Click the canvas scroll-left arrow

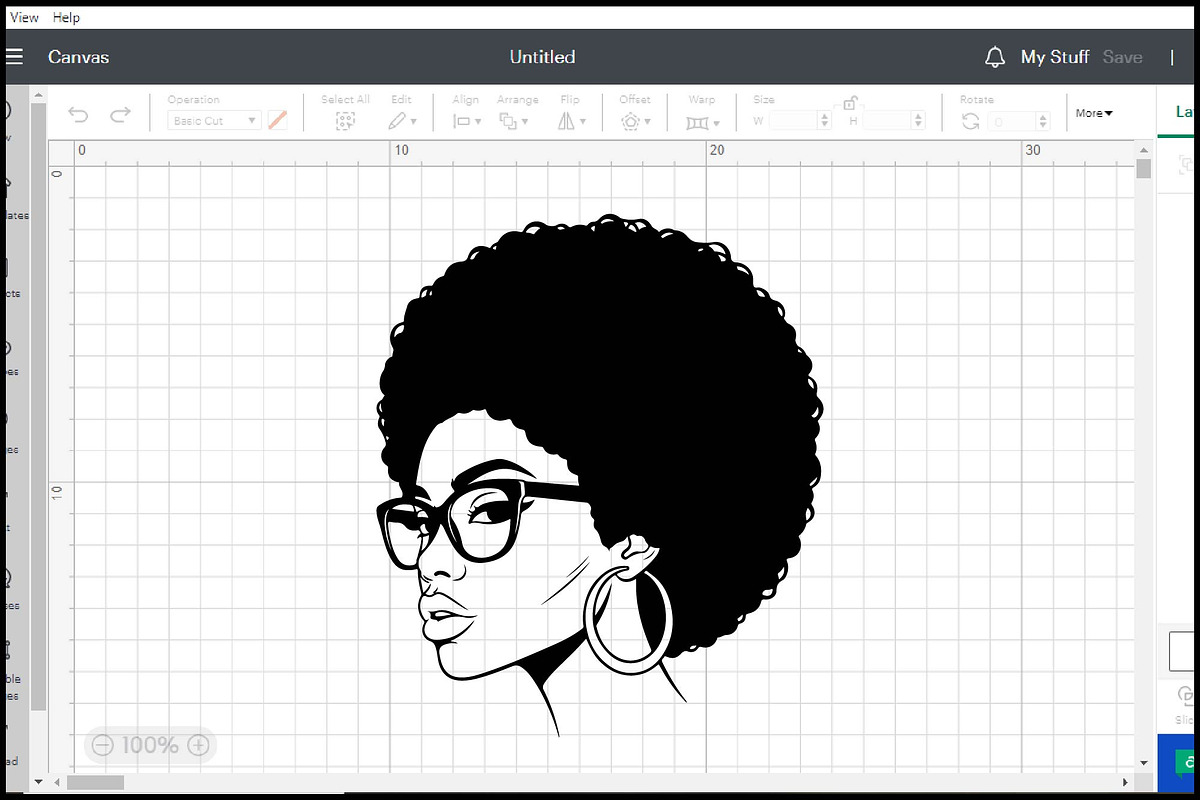pos(56,782)
